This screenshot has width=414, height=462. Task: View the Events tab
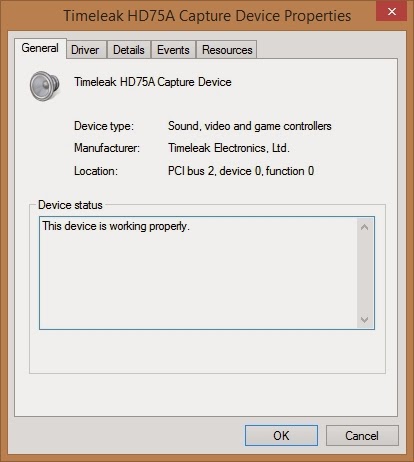173,50
